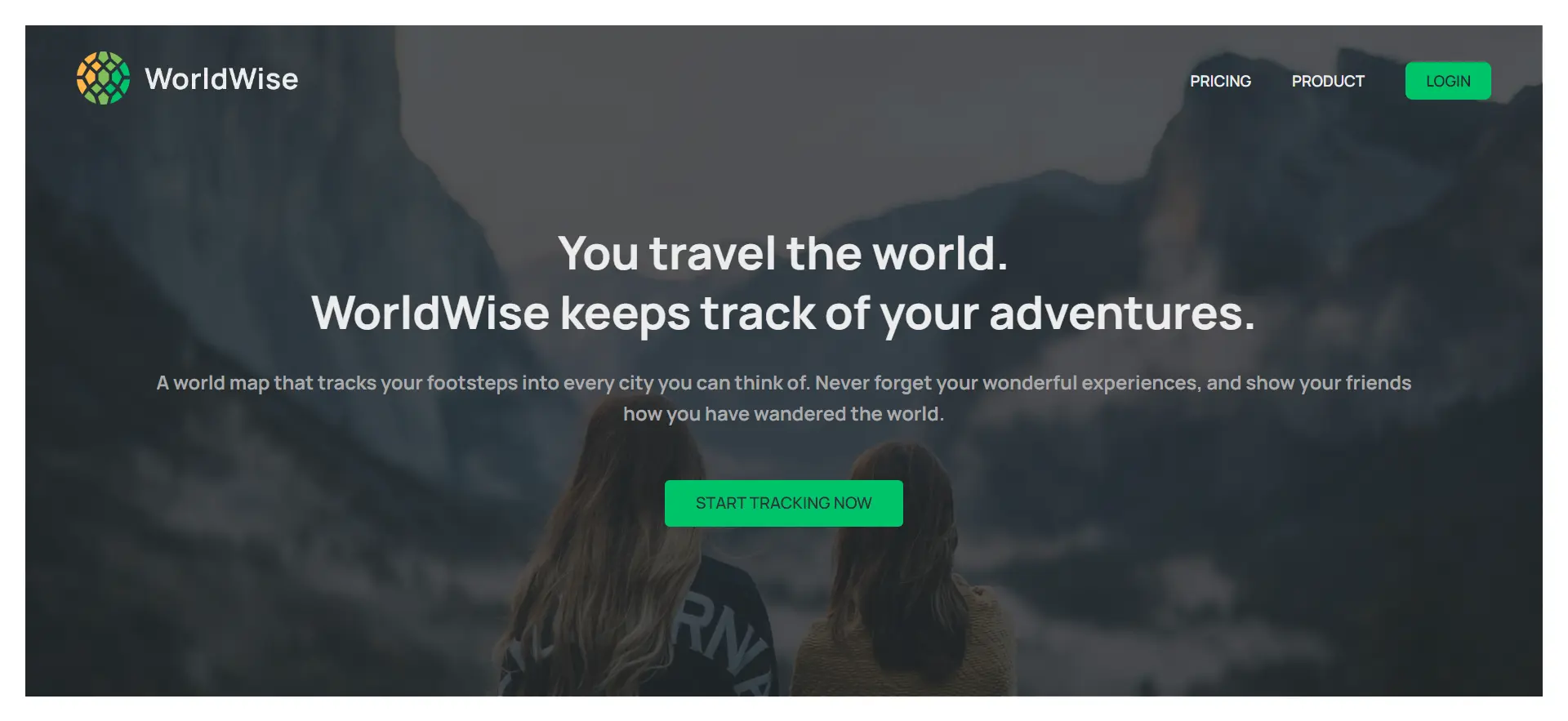
Task: Click the WorldWise brand name beside the logo
Action: [x=221, y=79]
